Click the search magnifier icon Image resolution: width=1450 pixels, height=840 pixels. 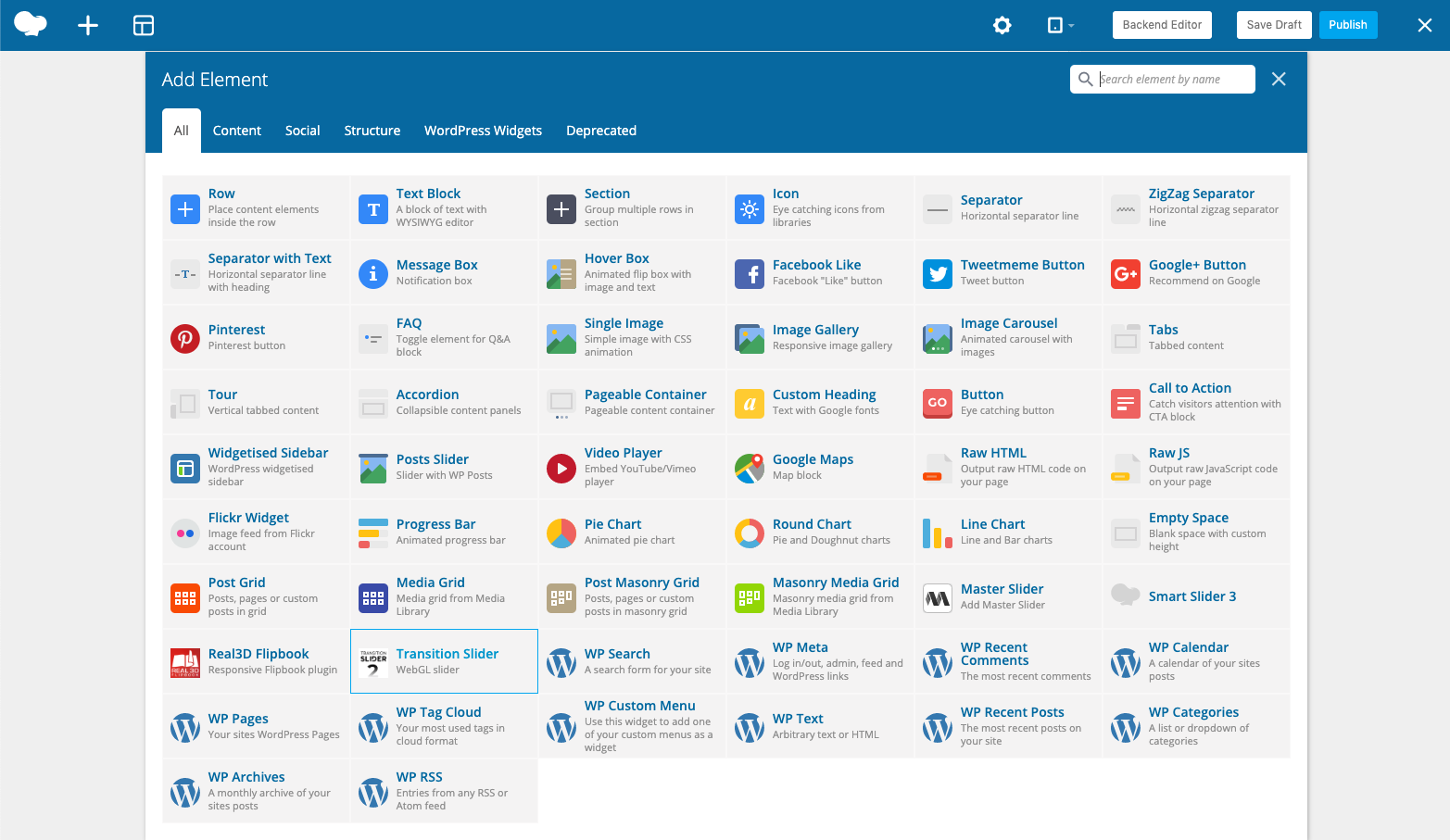(1085, 80)
